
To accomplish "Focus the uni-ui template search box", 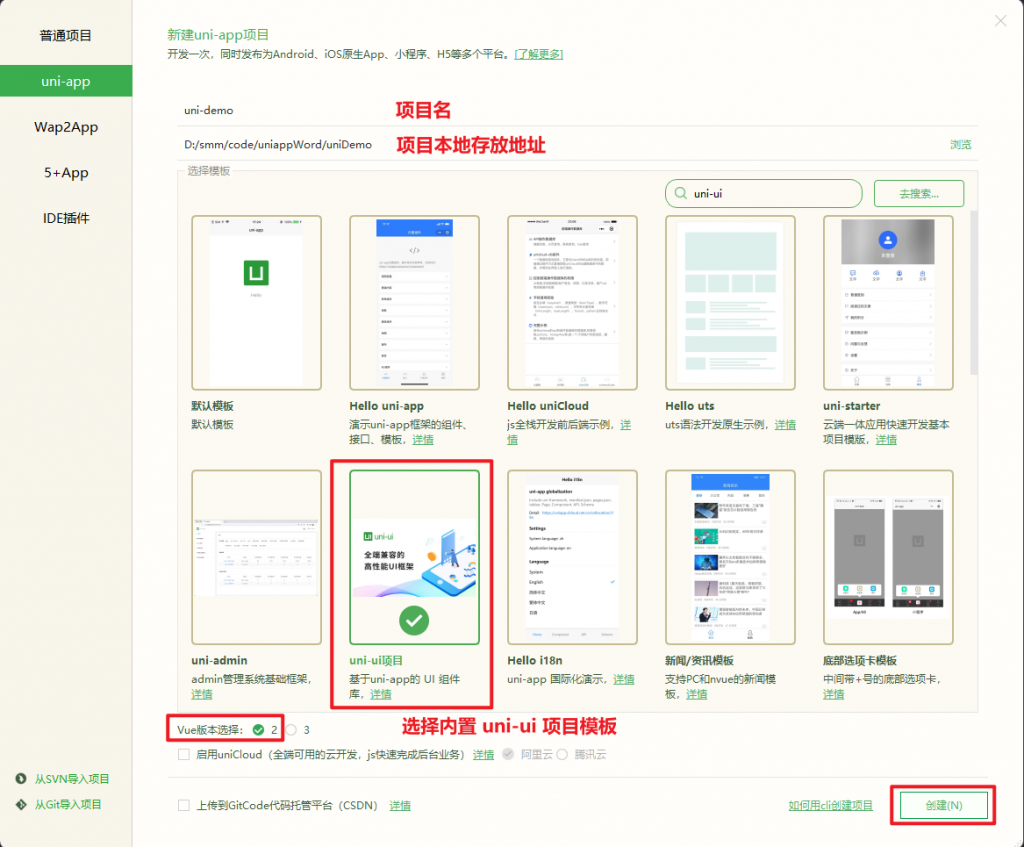I will (x=763, y=193).
